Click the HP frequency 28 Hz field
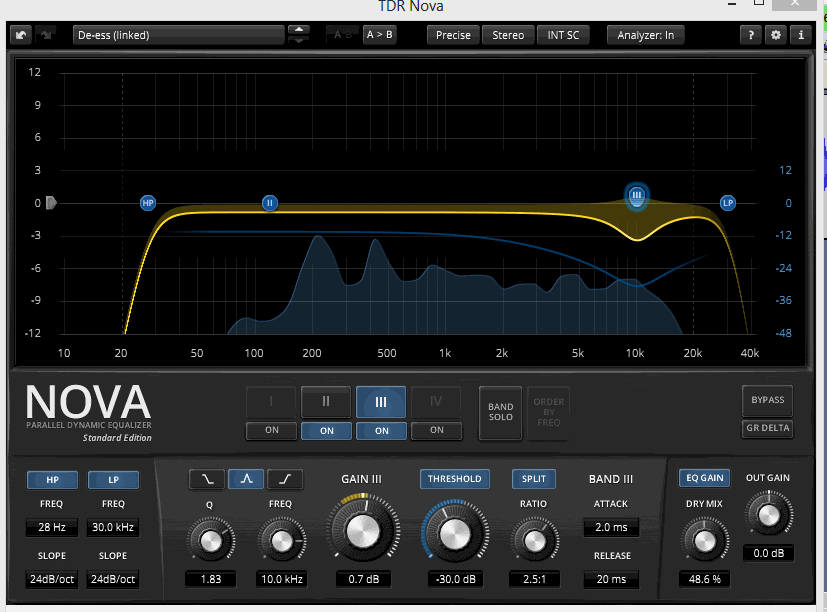 [52, 528]
